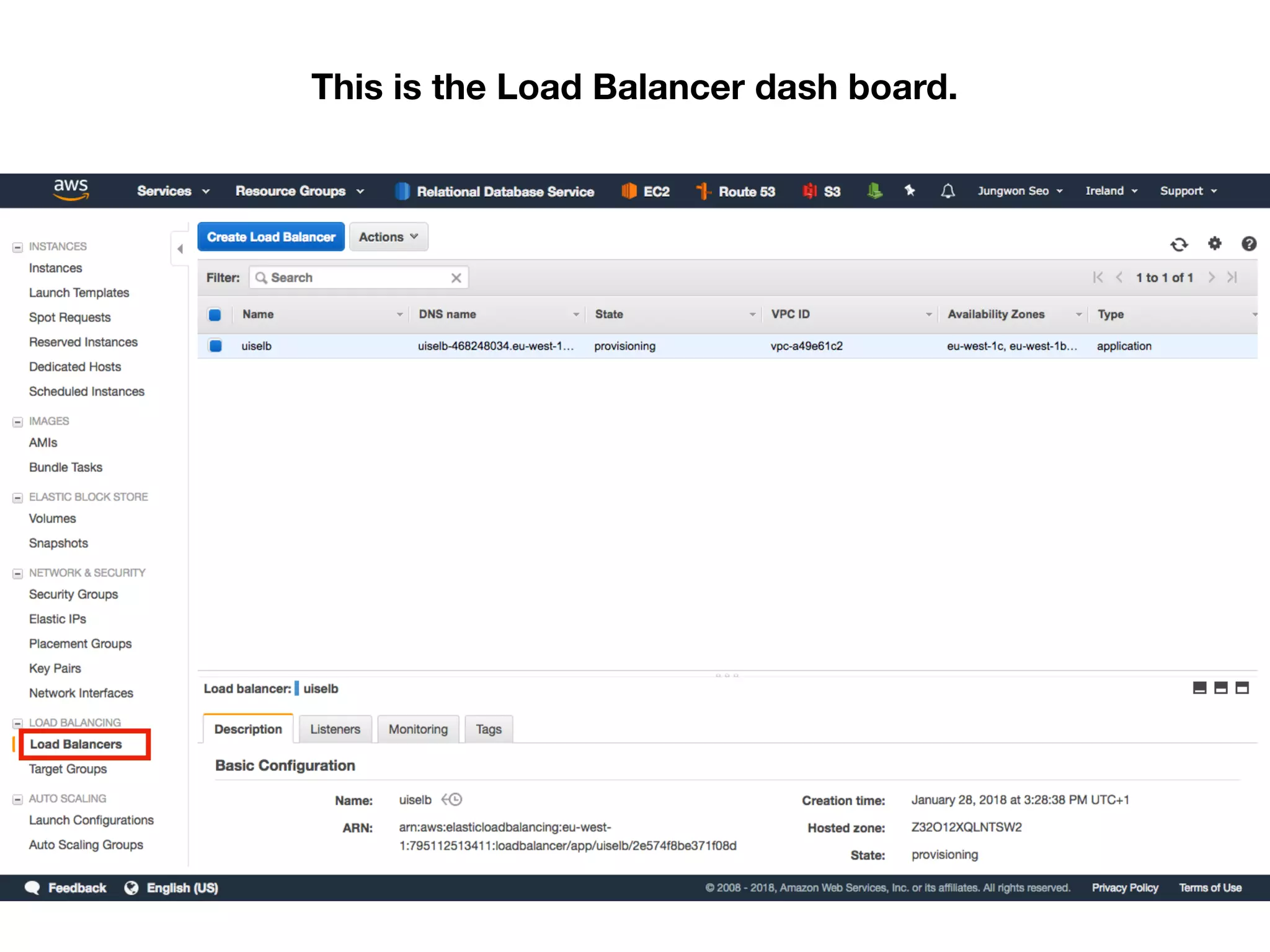The width and height of the screenshot is (1270, 952).
Task: Go to next page of results
Action: point(1211,277)
